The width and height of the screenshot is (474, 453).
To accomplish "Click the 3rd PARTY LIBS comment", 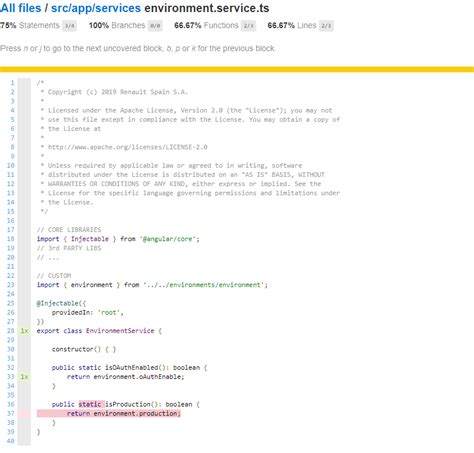I will pos(69,248).
